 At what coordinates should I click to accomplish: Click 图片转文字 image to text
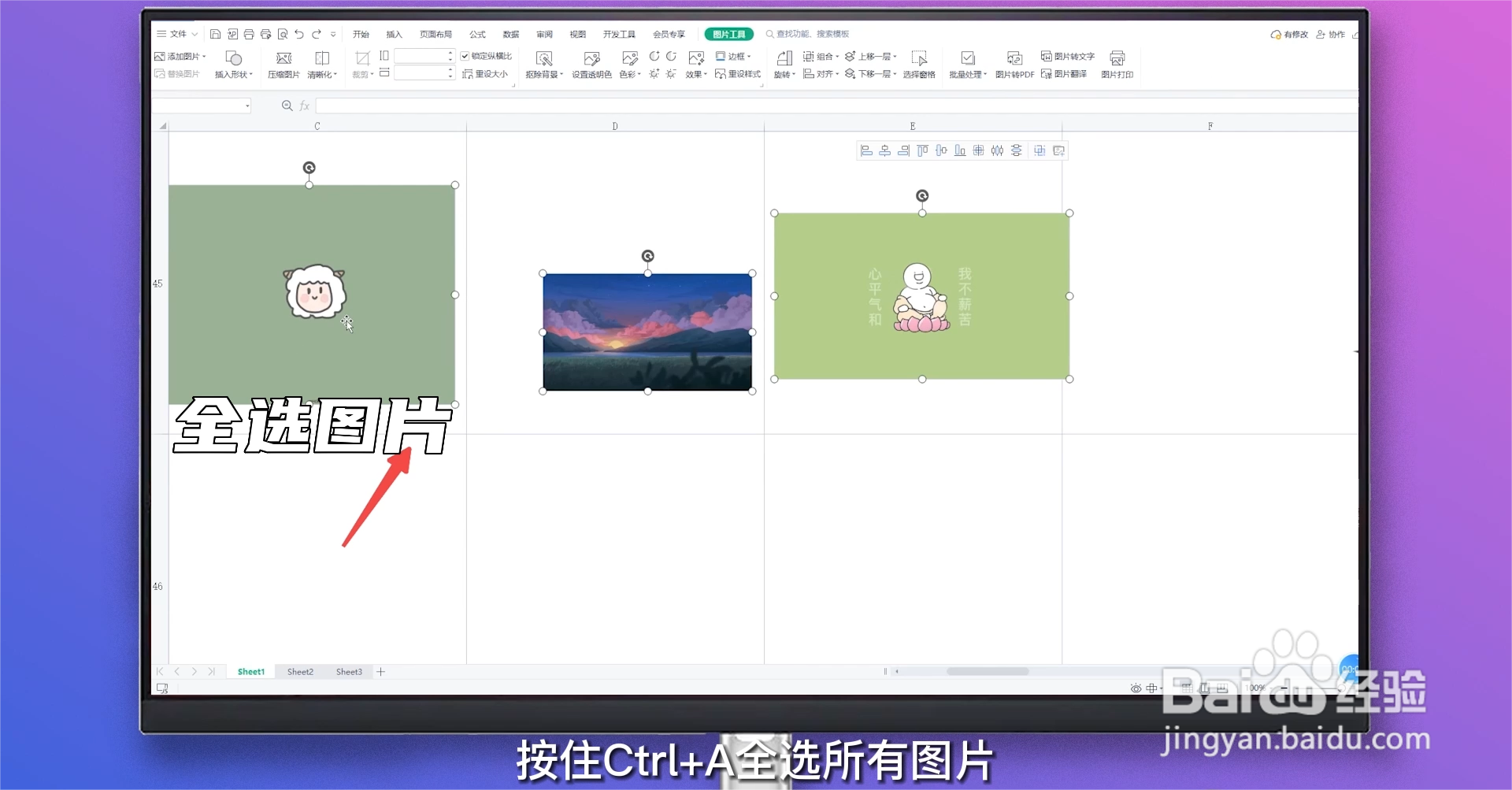tap(1068, 56)
